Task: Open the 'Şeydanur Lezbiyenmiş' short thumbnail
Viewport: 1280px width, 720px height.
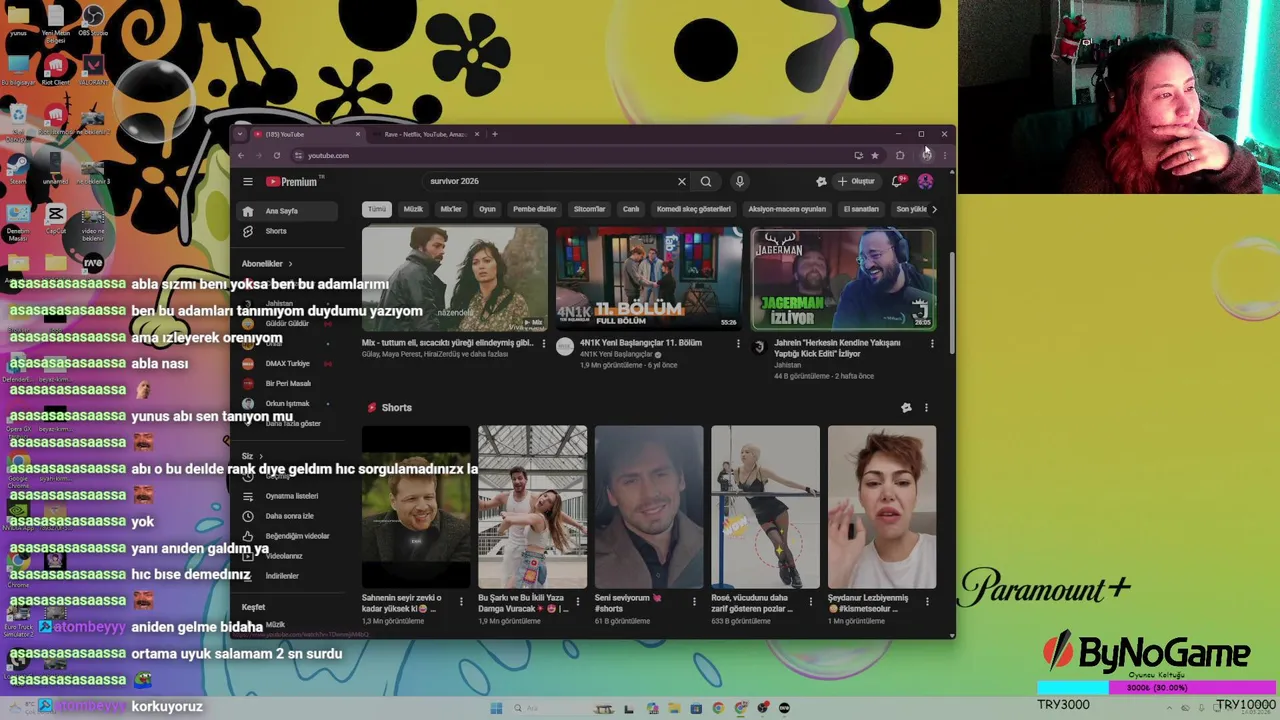Action: 882,507
